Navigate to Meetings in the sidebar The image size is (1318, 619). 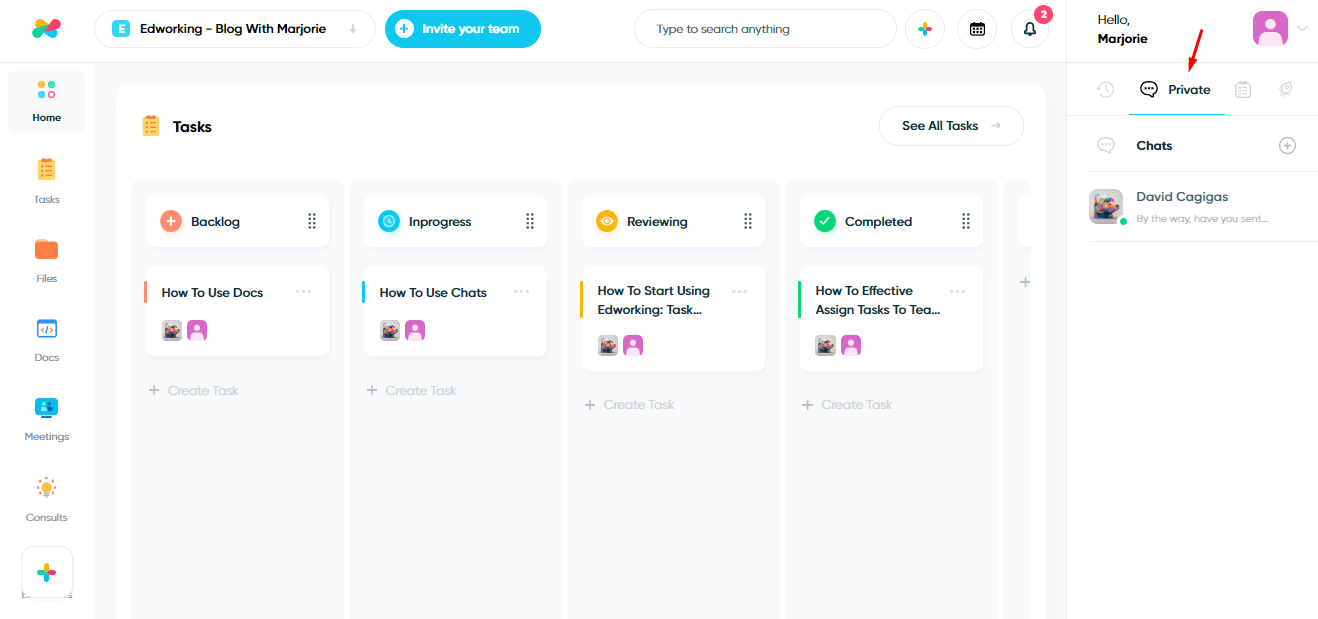click(47, 418)
